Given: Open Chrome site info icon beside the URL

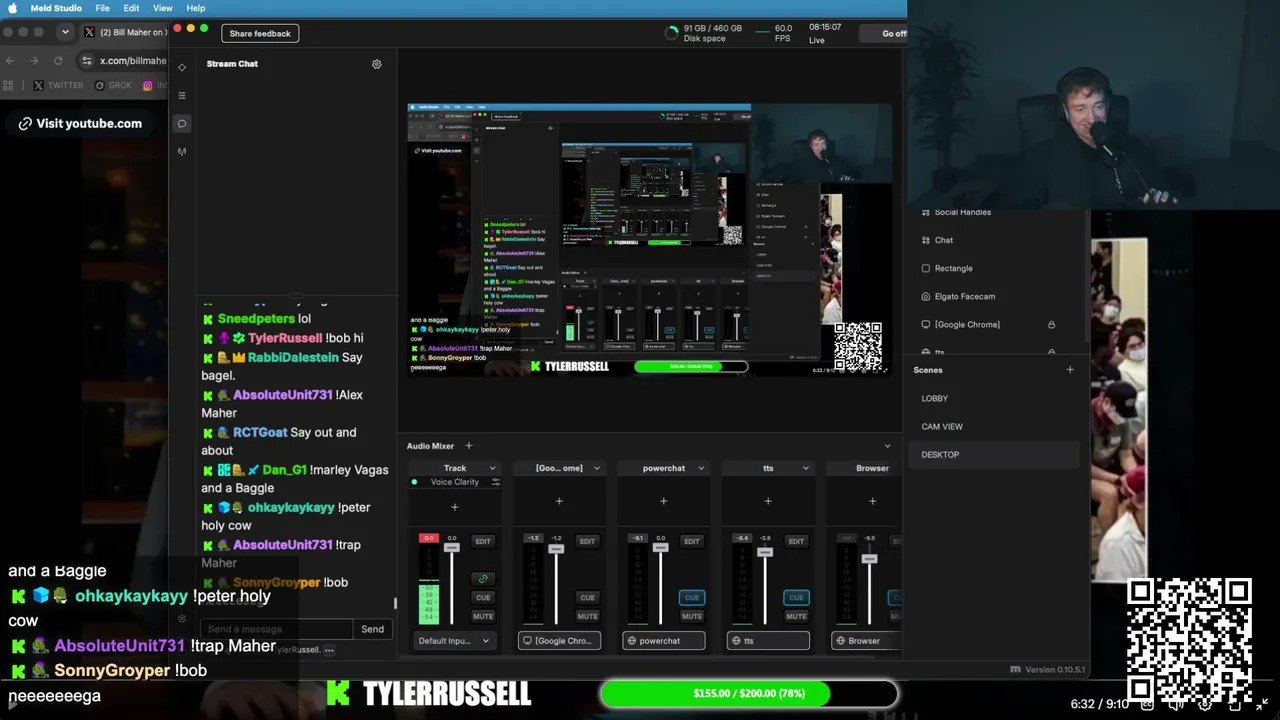Looking at the screenshot, I should click(87, 61).
